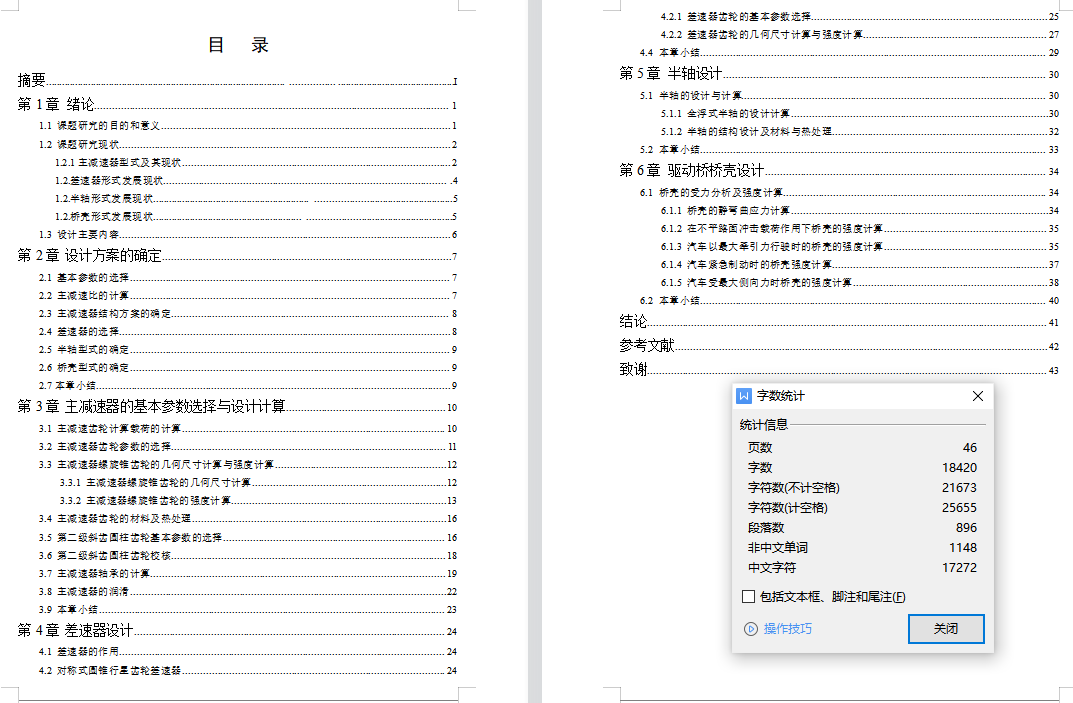Click the 2.2 主减速比的计算 entry
The image size is (1073, 703).
tap(85, 296)
